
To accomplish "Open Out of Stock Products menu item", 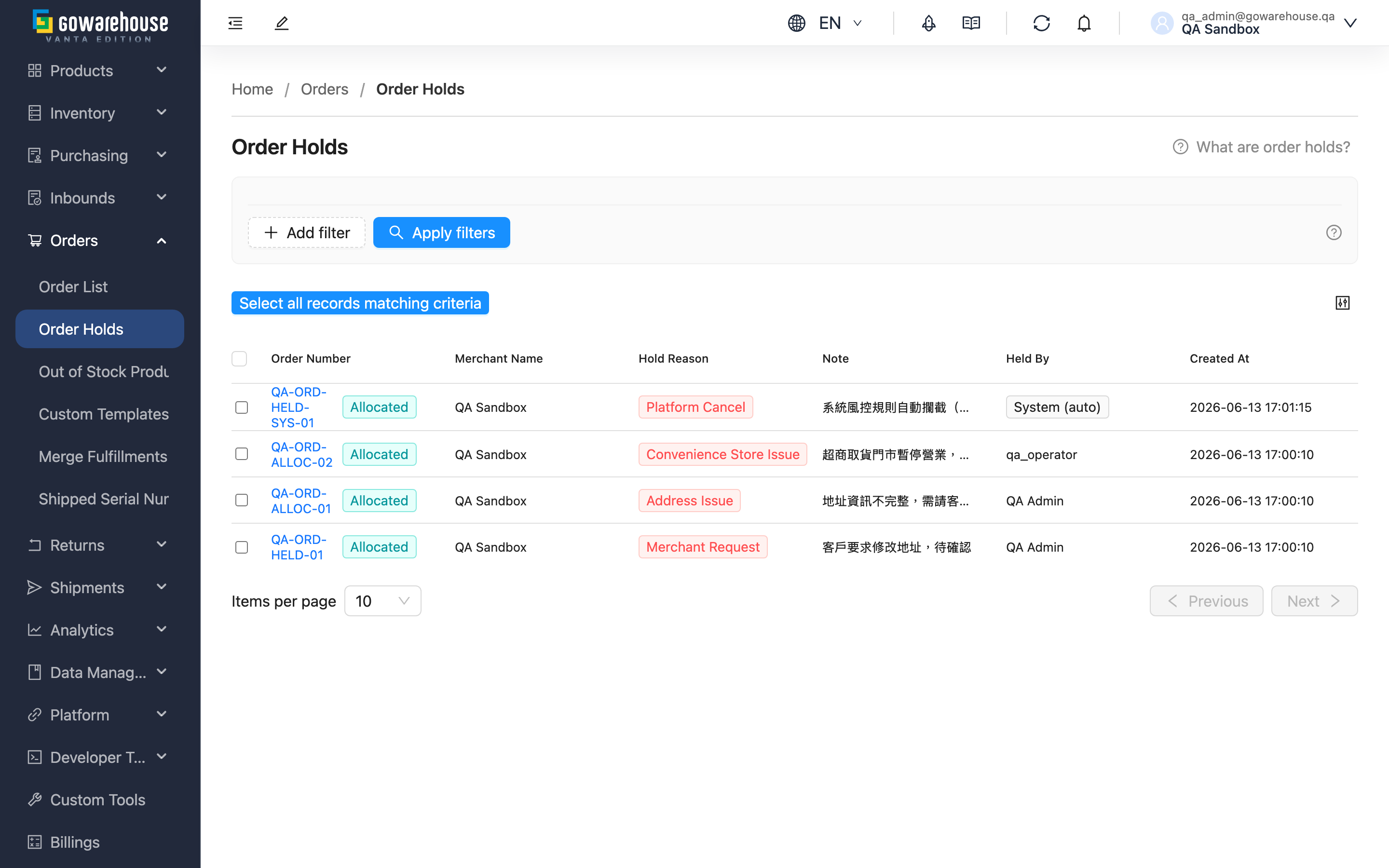I will (104, 372).
